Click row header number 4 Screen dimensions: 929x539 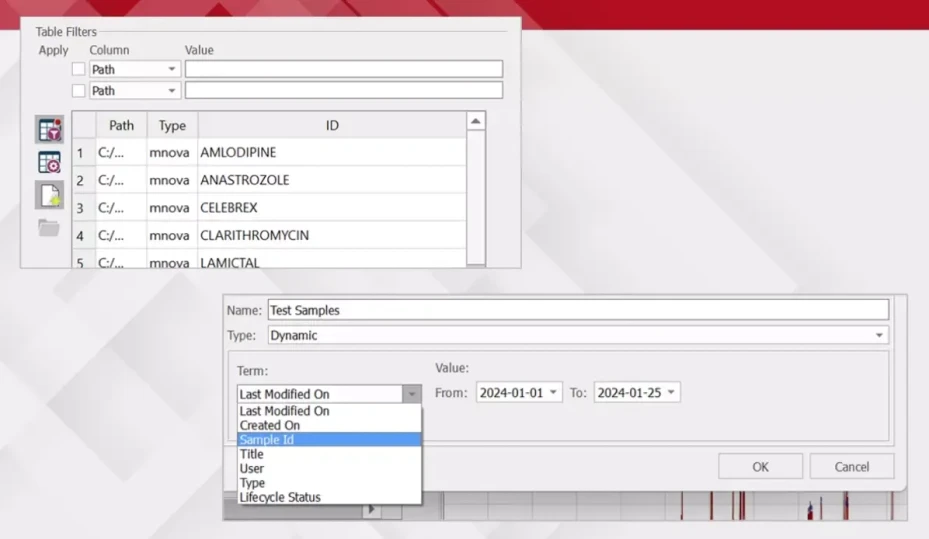coord(84,236)
